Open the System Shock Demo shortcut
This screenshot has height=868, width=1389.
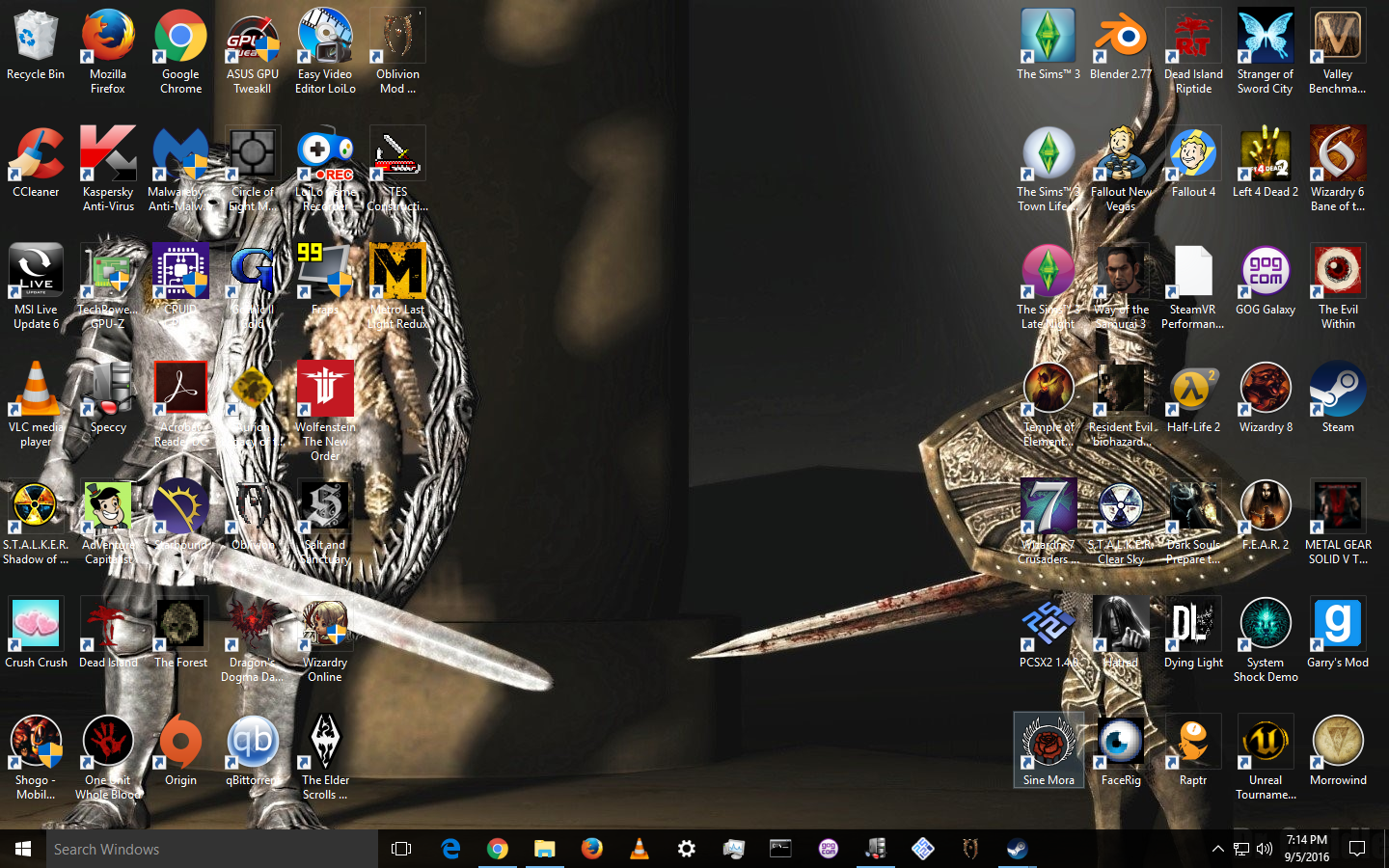[x=1266, y=640]
